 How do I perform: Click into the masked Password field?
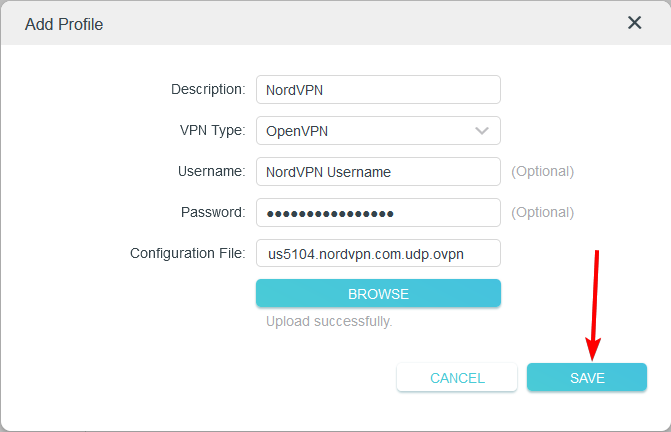click(x=377, y=213)
